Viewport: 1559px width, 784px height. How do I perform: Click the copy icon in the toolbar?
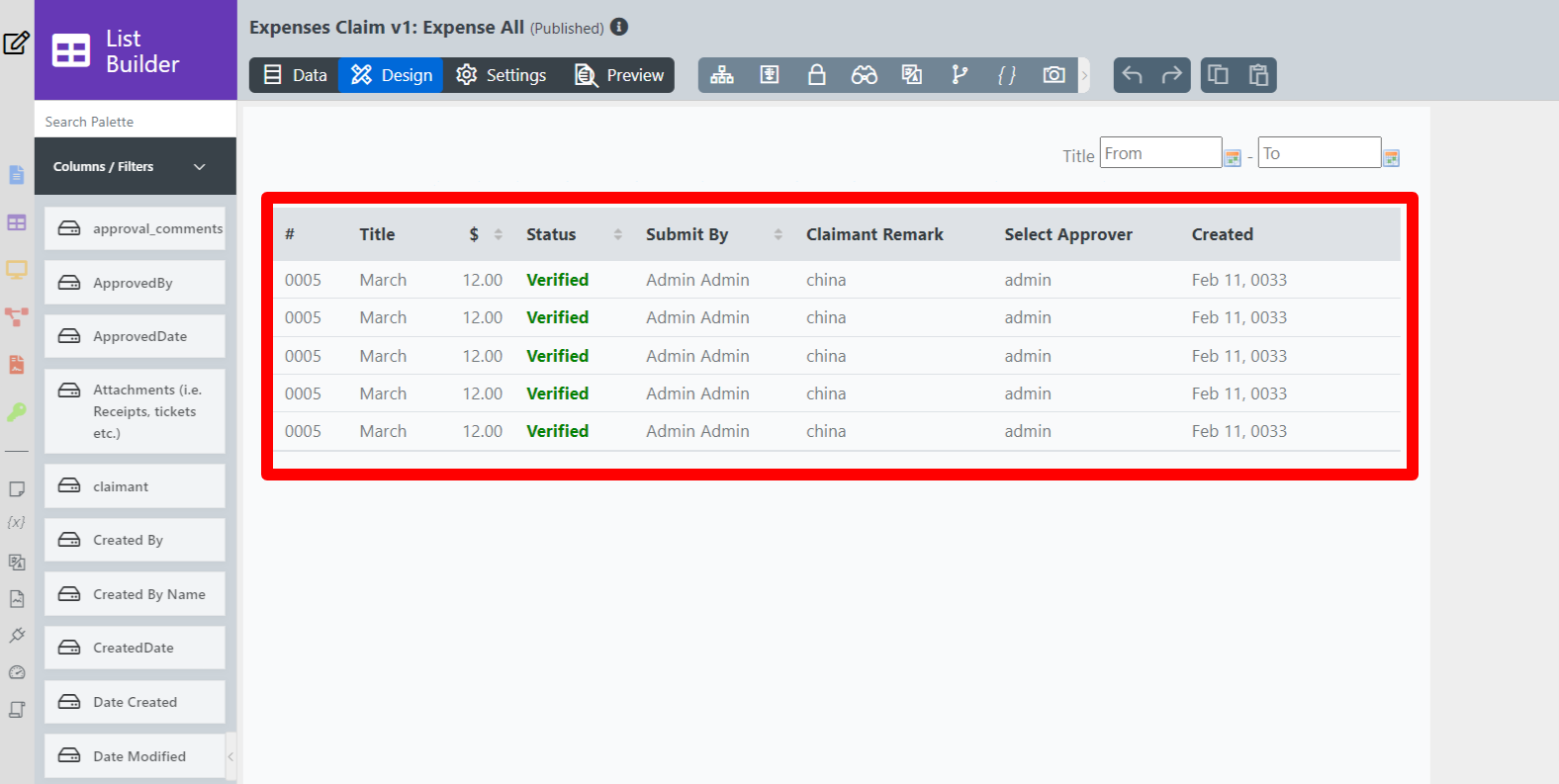[1219, 75]
